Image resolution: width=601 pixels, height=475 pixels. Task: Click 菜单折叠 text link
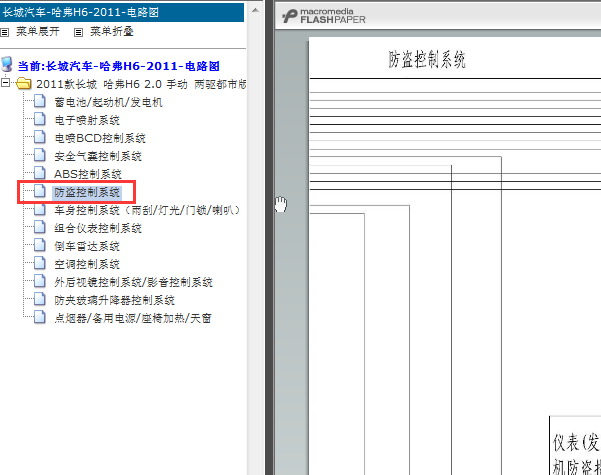[112, 31]
